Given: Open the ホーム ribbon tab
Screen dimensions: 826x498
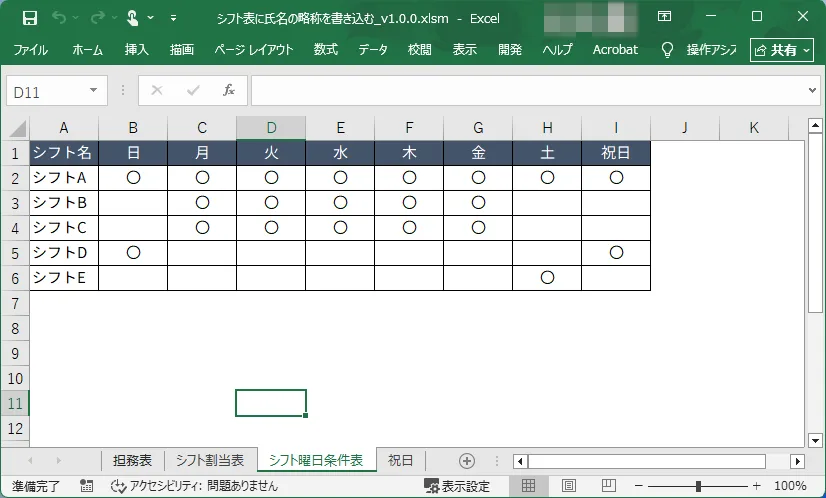Looking at the screenshot, I should click(87, 50).
